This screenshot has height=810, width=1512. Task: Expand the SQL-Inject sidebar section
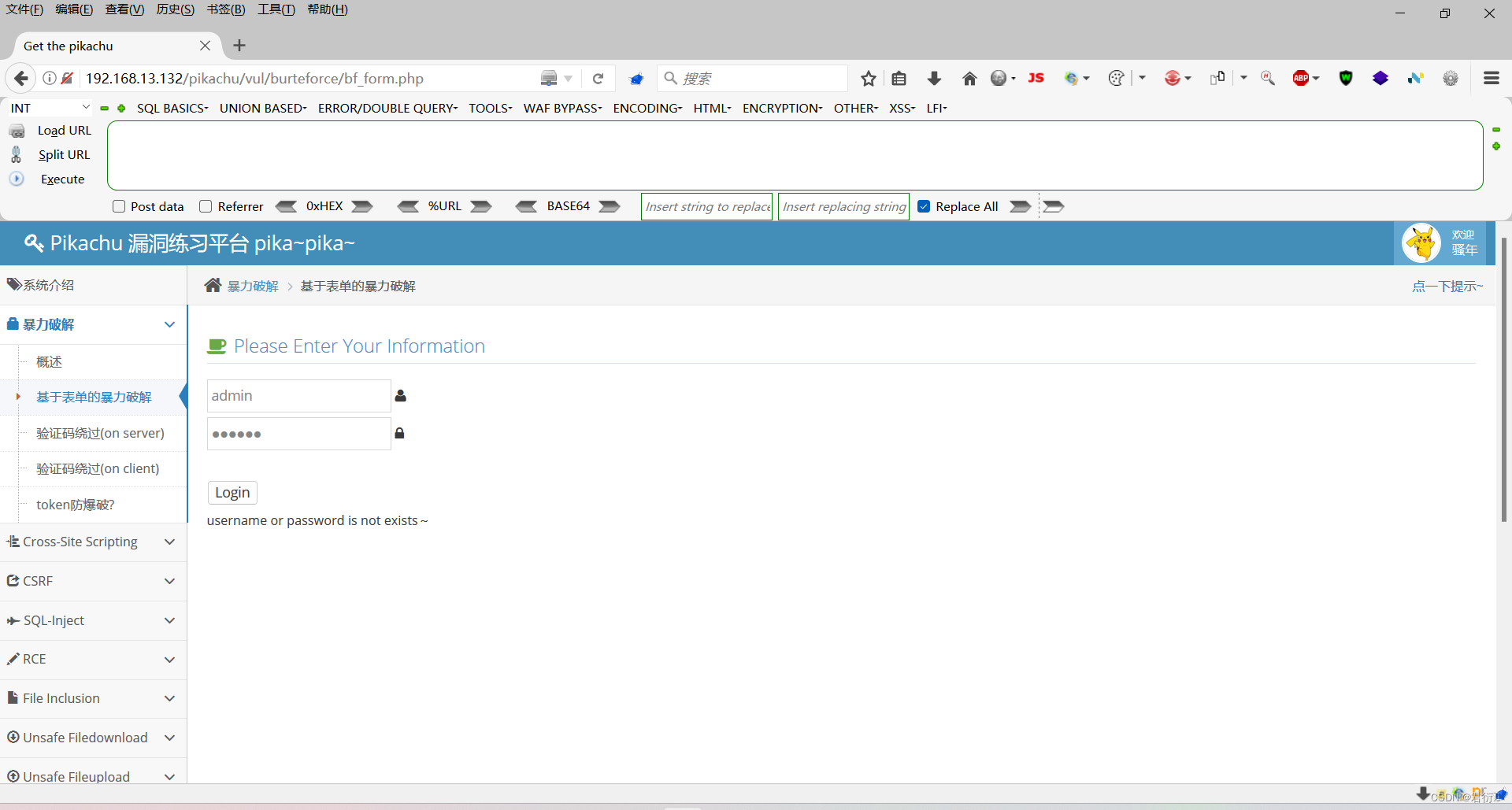[93, 620]
